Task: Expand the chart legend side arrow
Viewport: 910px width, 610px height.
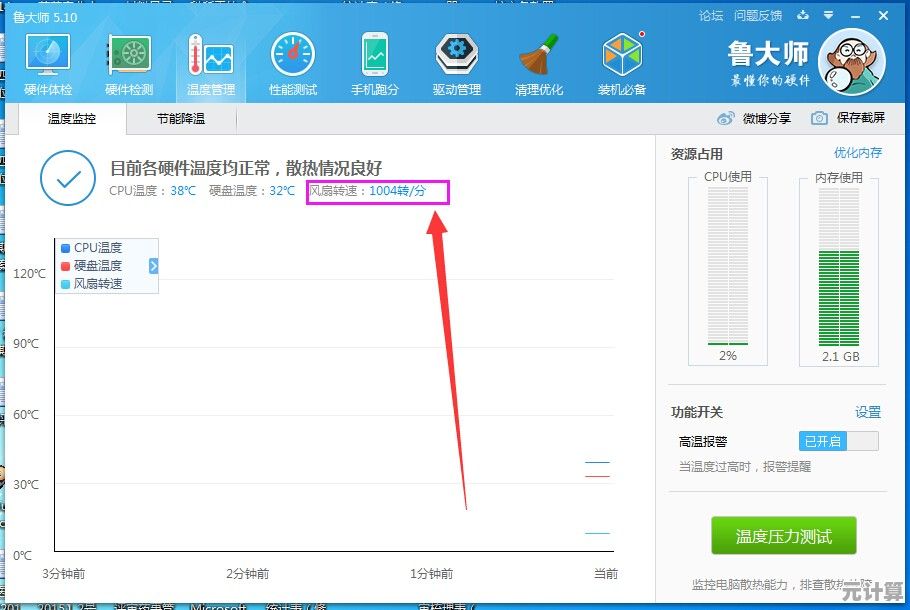Action: click(152, 265)
